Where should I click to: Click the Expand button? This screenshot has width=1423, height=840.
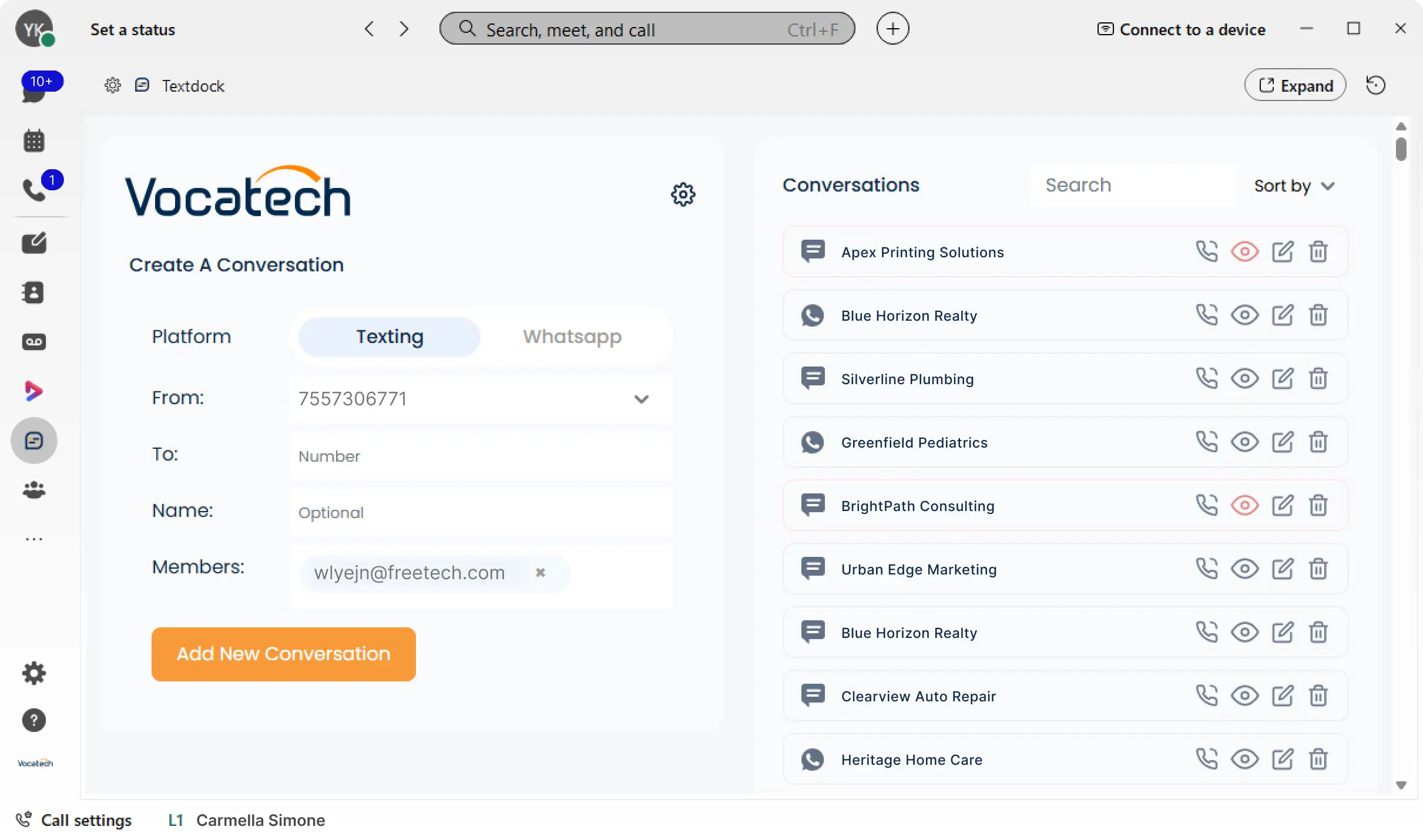(x=1295, y=86)
